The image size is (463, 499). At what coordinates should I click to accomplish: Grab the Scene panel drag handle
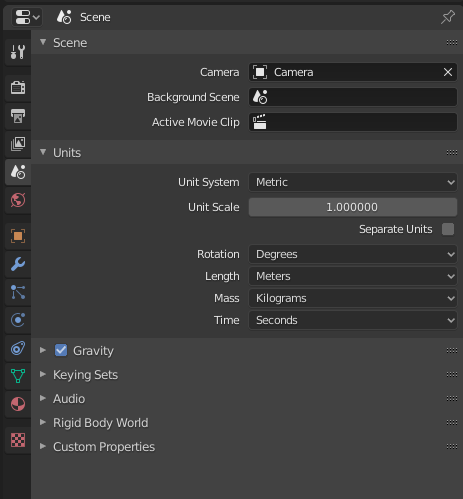[452, 42]
